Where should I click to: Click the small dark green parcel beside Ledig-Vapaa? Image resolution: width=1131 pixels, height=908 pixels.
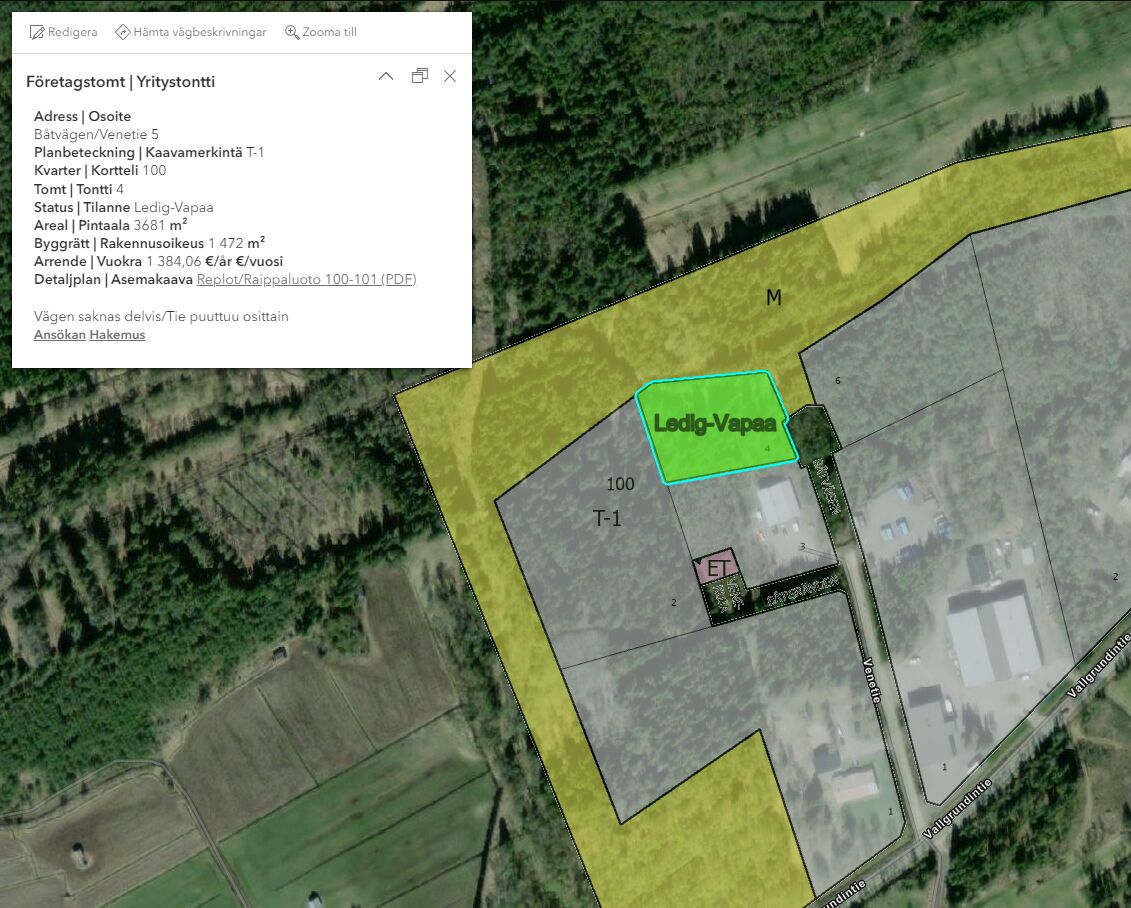click(x=813, y=428)
